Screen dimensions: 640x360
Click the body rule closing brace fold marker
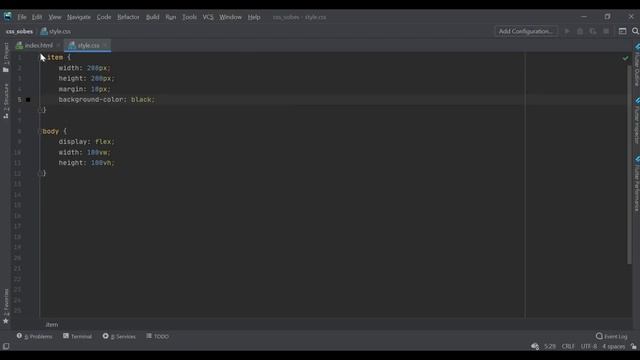41,173
